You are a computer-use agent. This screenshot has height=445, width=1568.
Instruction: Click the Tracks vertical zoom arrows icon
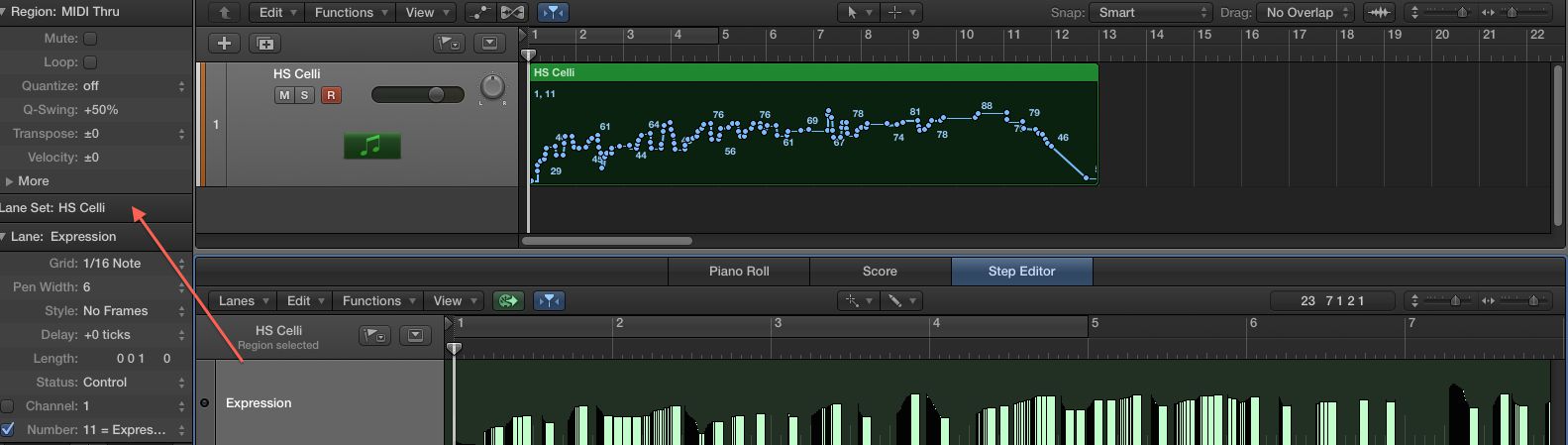[1414, 13]
